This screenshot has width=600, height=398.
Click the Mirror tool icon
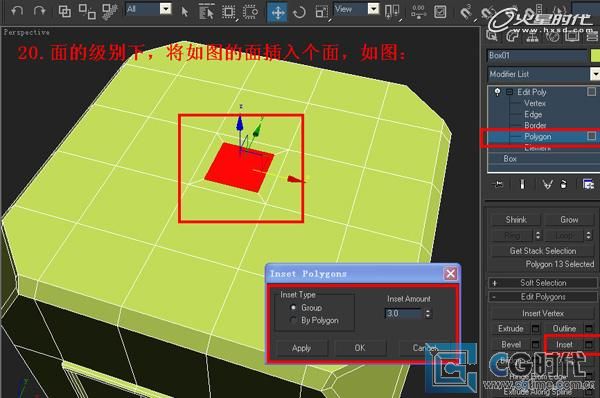(391, 12)
